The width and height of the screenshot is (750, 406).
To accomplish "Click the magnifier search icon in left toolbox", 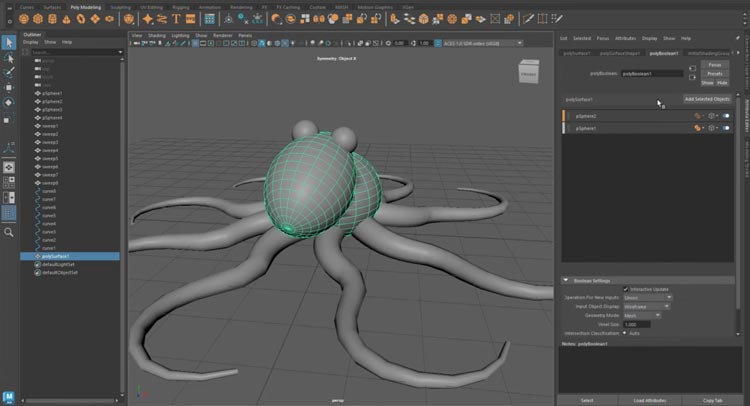I will 9,232.
